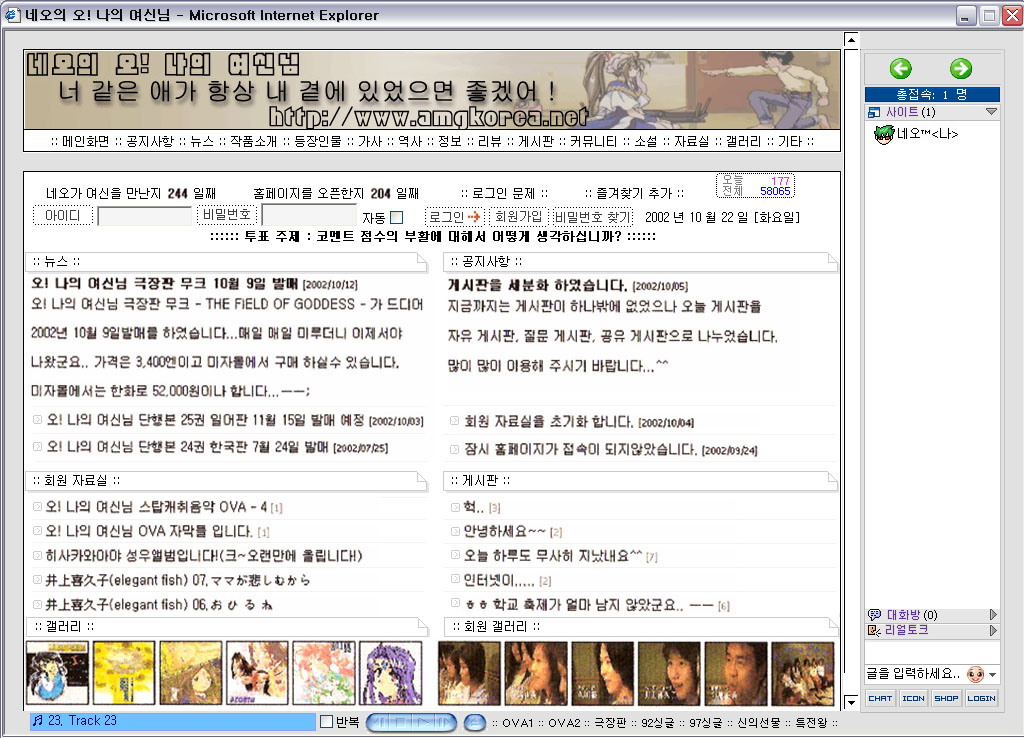
Task: Click the ICON button in sidebar
Action: pos(913,699)
